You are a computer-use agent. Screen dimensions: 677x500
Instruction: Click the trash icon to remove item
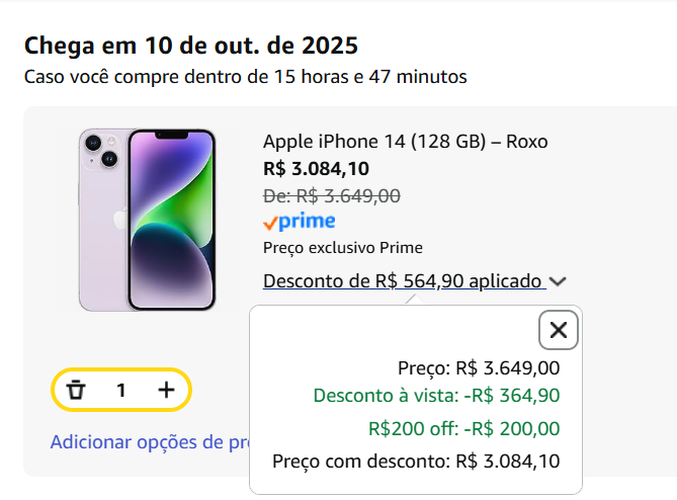(x=76, y=390)
